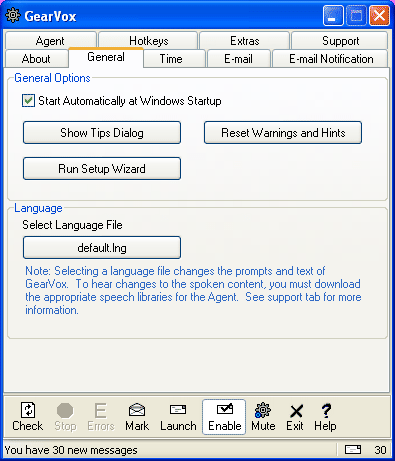Viewport: 395px width, 461px height.
Task: Close the GearVox window
Action: tap(379, 15)
